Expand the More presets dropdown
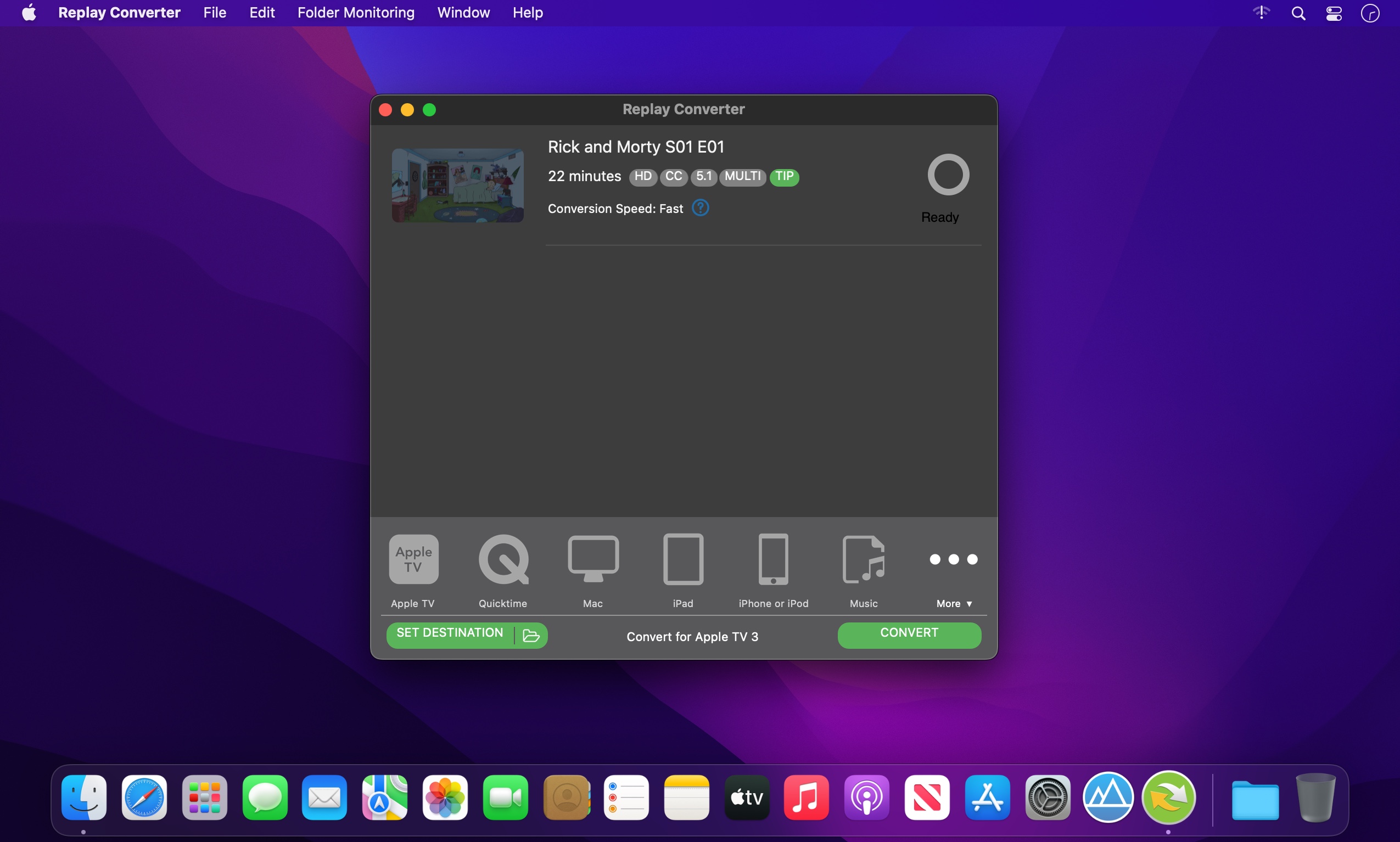 954,604
